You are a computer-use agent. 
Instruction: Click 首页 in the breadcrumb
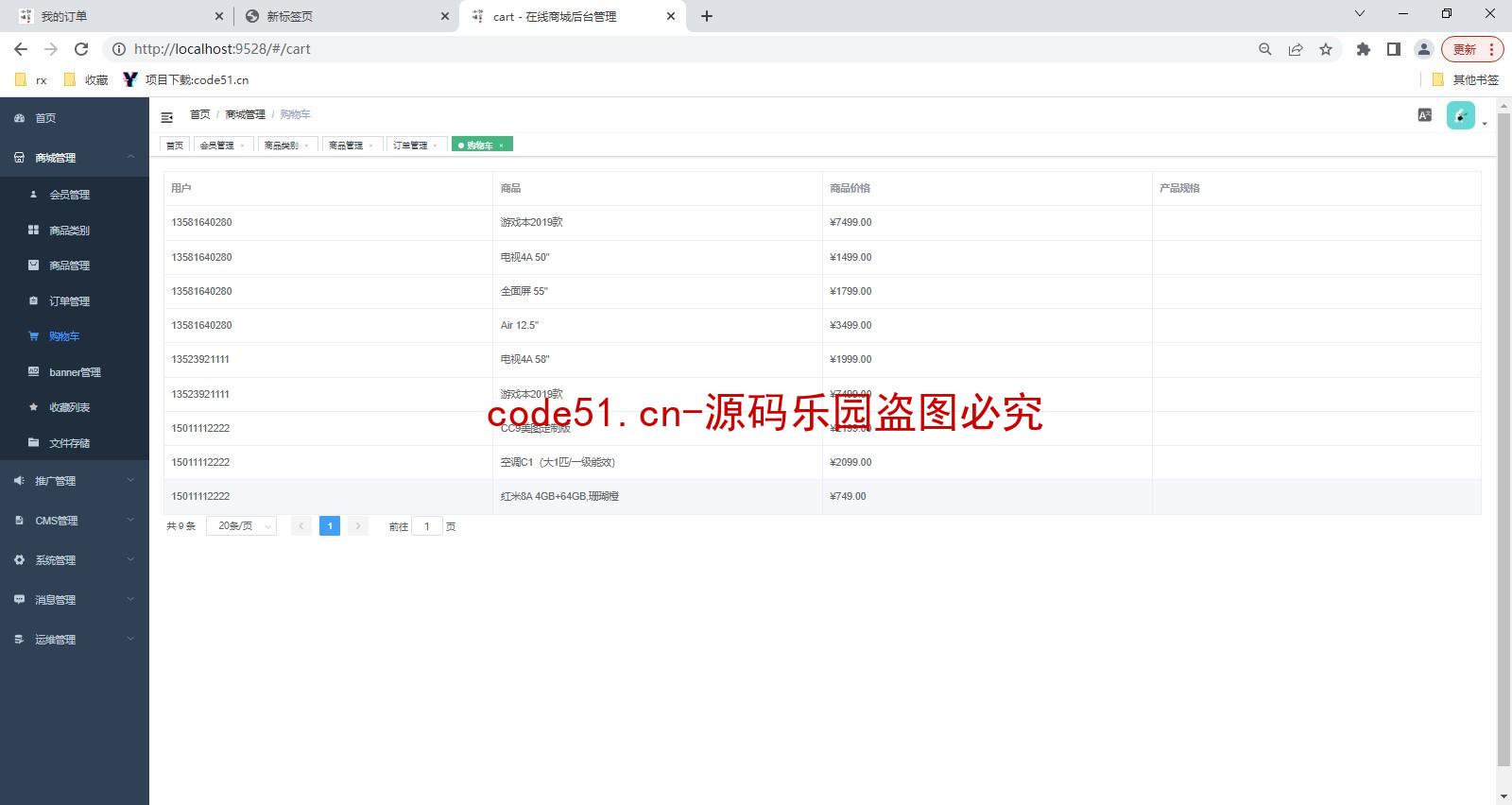pyautogui.click(x=200, y=114)
